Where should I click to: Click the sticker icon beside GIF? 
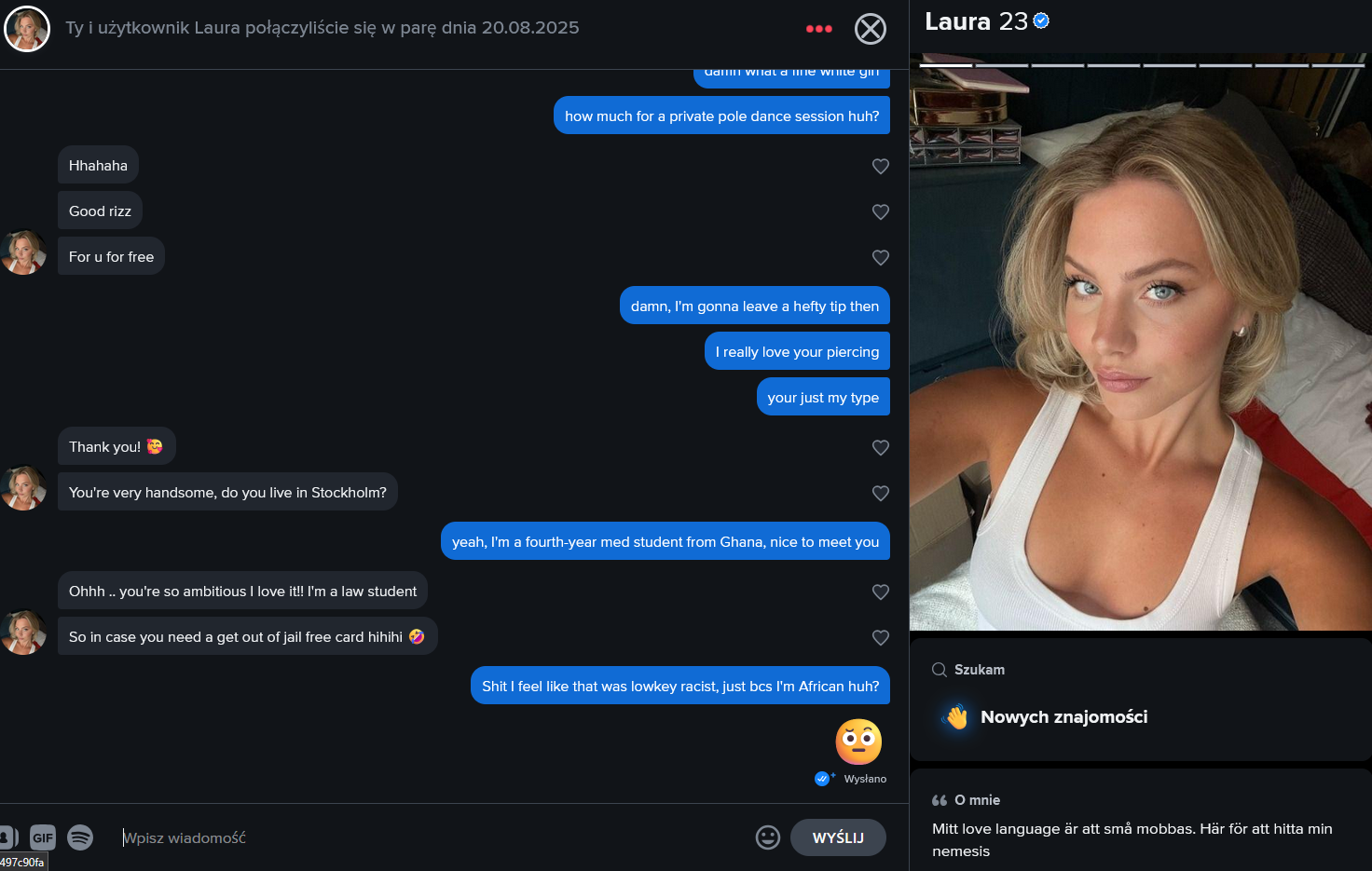[x=7, y=837]
